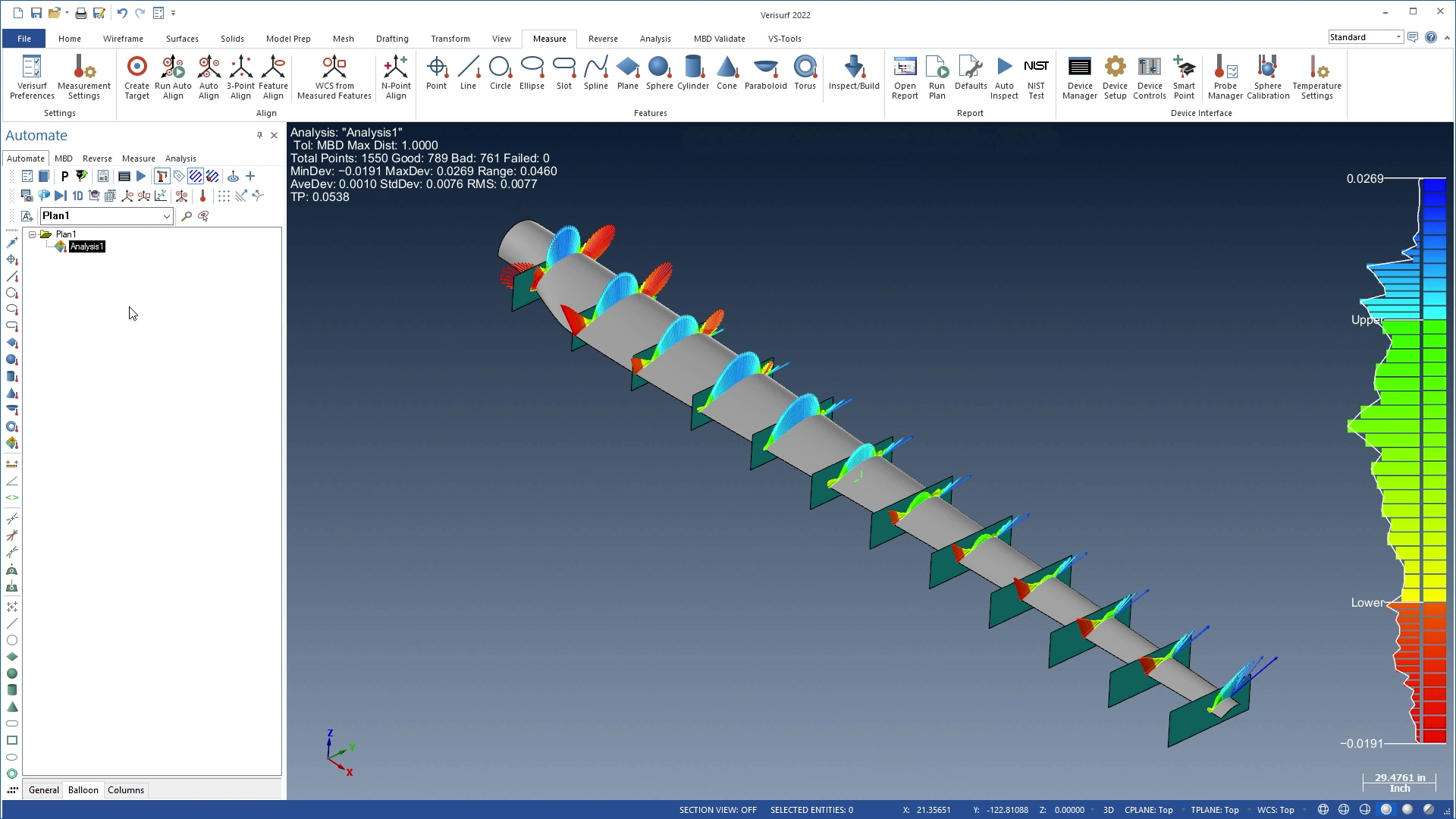
Task: Open the TPLANE: Top selector
Action: [1214, 810]
